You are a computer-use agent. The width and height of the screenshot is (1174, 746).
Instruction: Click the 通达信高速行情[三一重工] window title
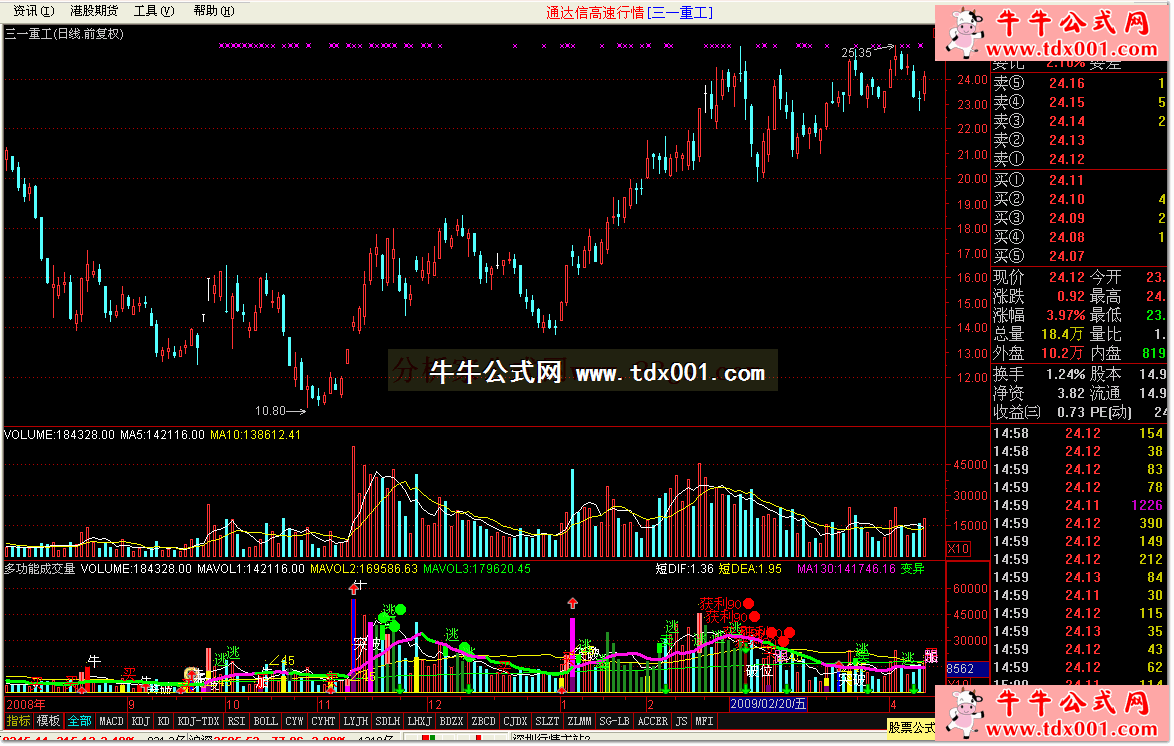[x=629, y=13]
